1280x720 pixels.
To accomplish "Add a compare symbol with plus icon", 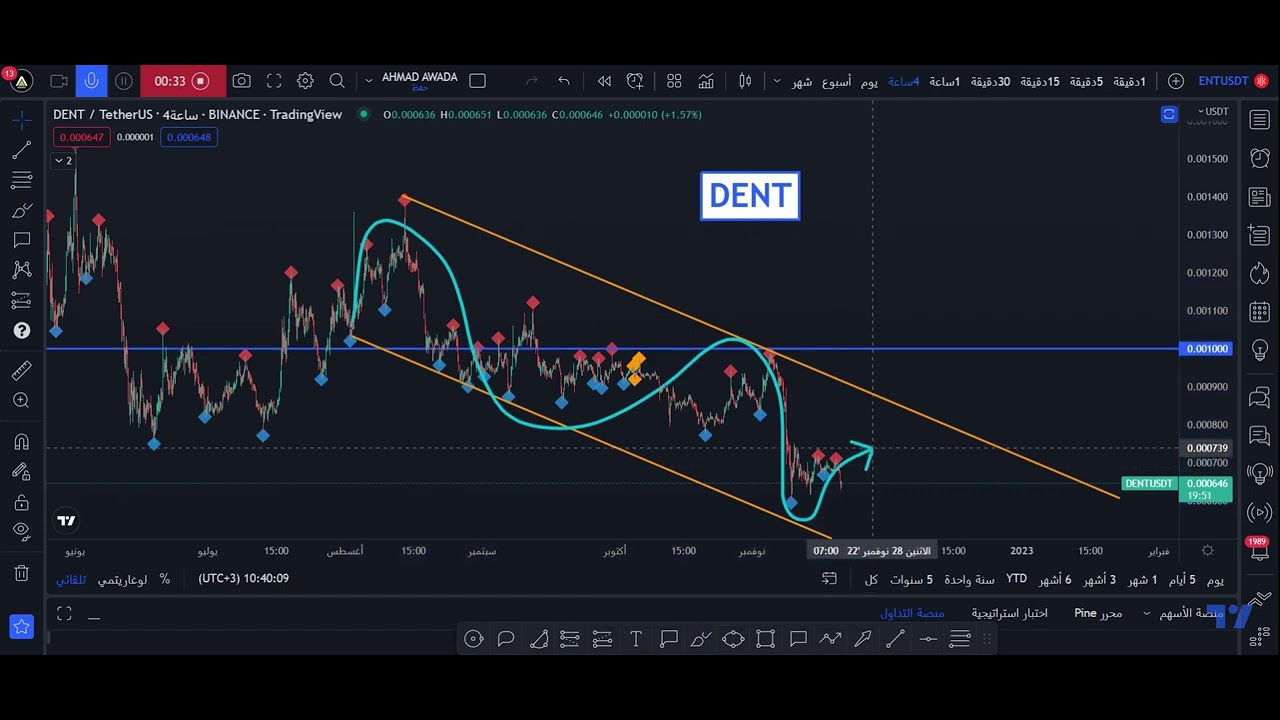I will 1176,81.
